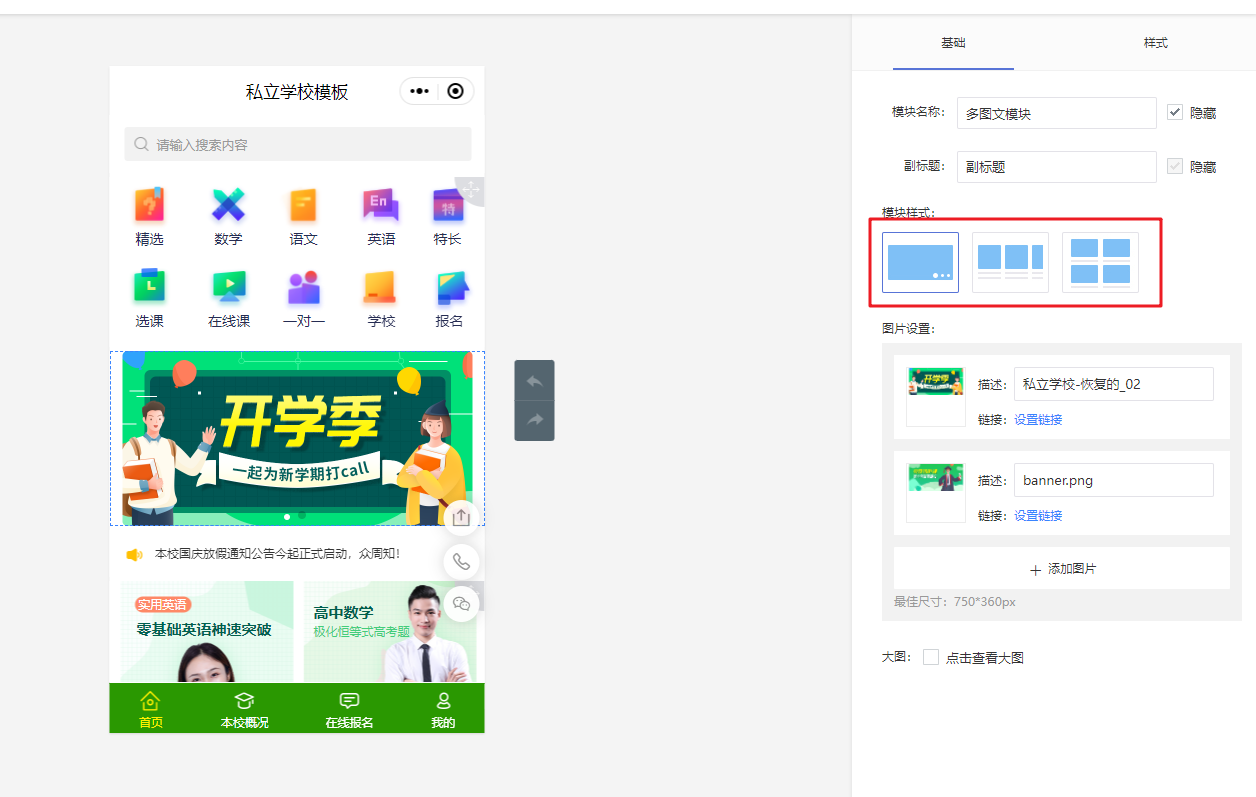Toggle 隐藏 checkbox for 模块名称
Screen dimensions: 1256x797
click(1175, 112)
